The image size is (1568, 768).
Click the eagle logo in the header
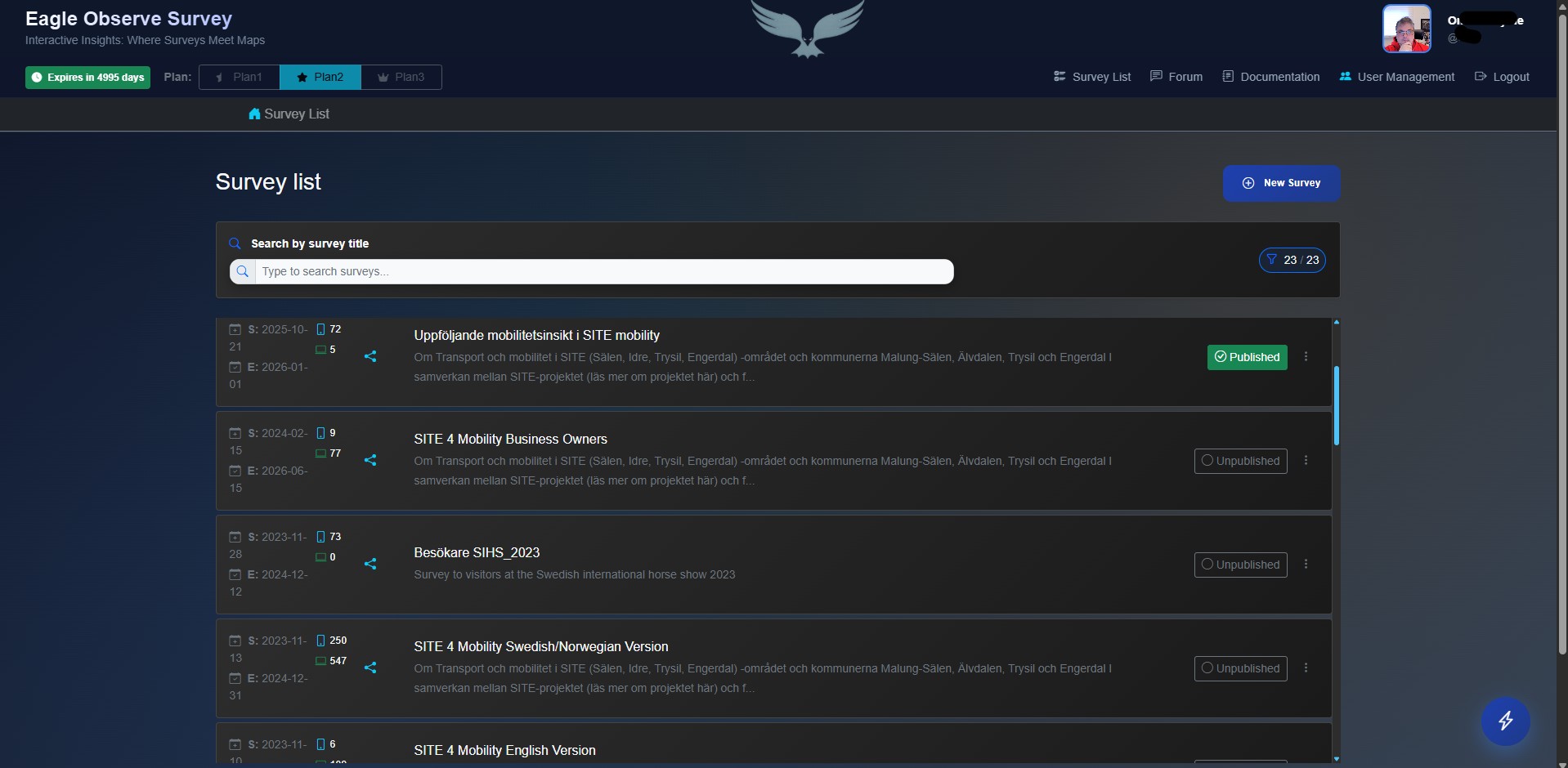click(807, 29)
